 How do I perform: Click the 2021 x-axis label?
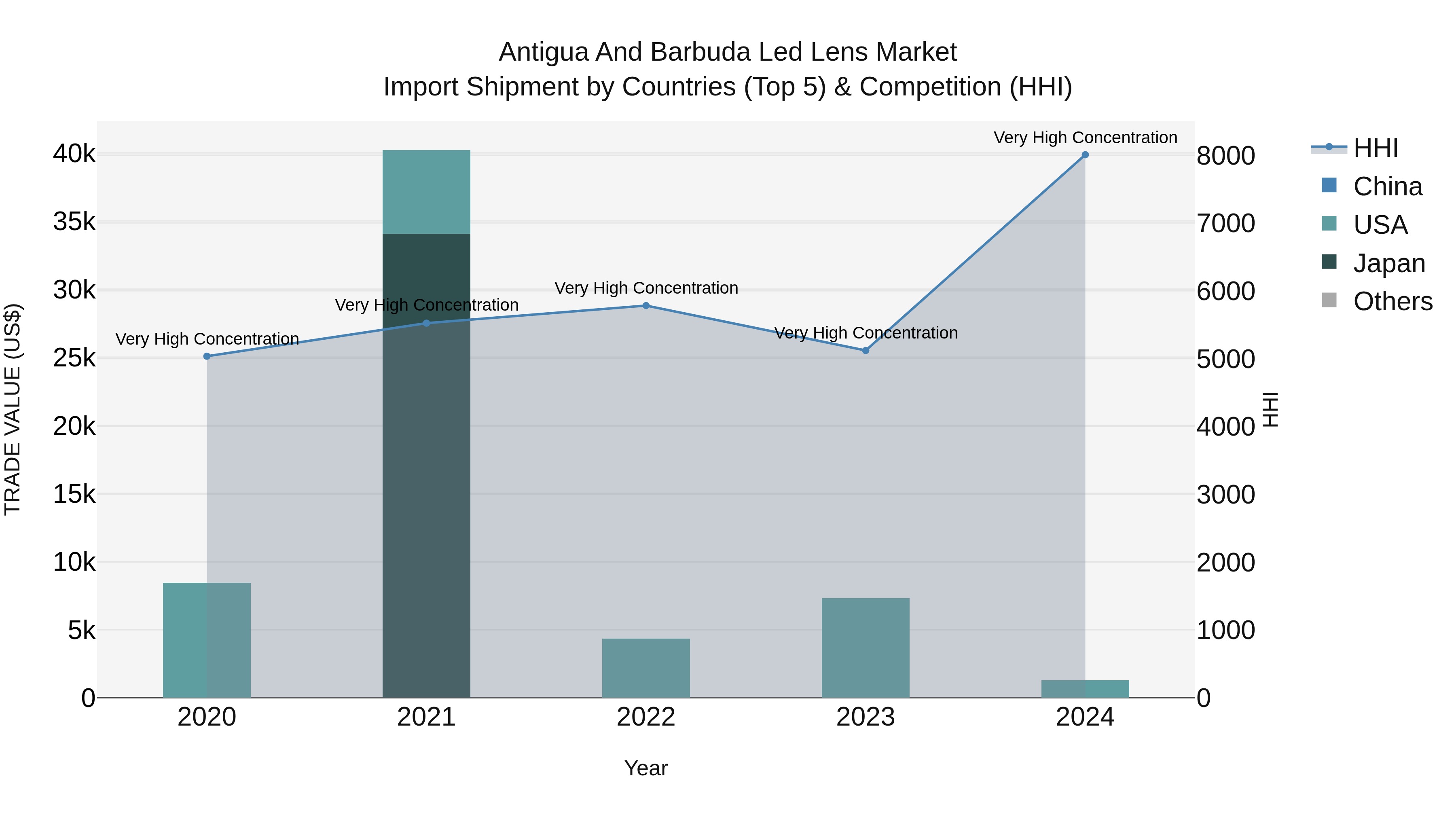(427, 717)
